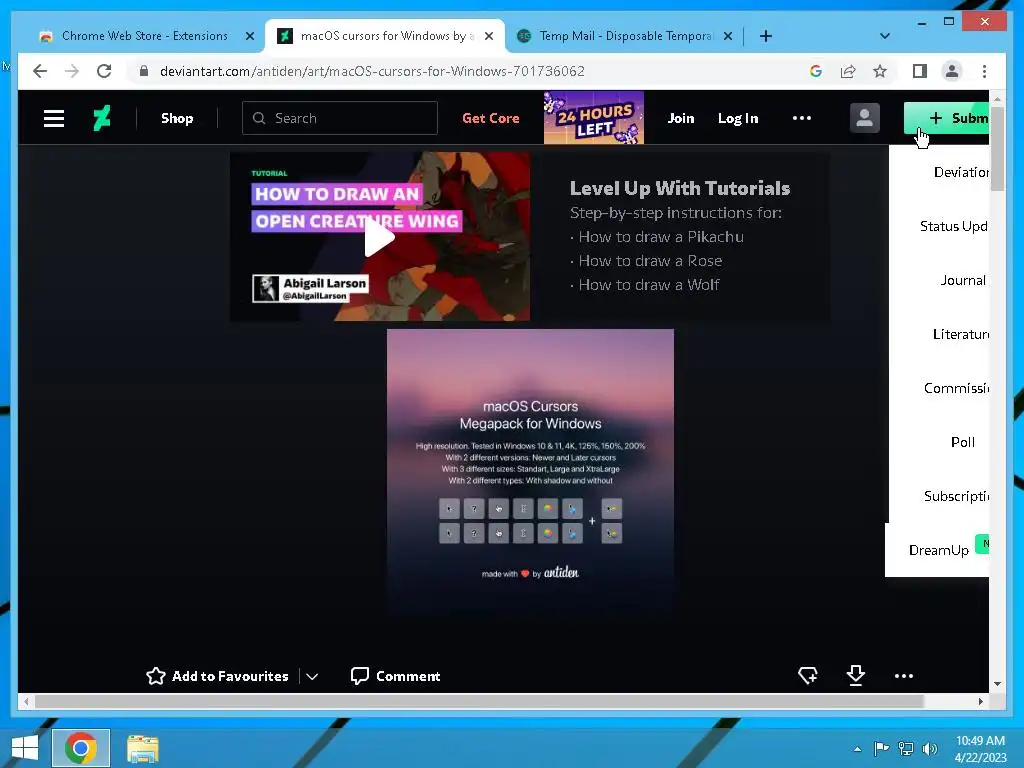The image size is (1024, 768).
Task: View site info lock icon
Action: 144,71
